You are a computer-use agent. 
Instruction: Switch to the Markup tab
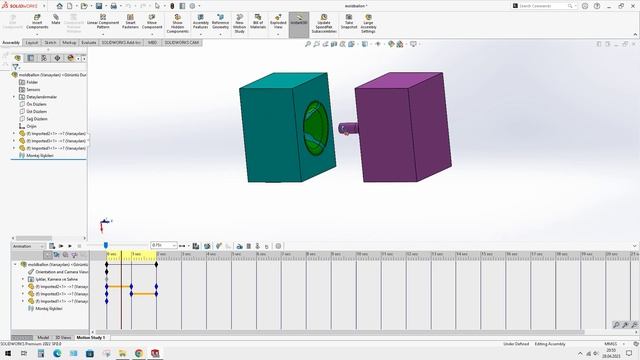click(69, 42)
